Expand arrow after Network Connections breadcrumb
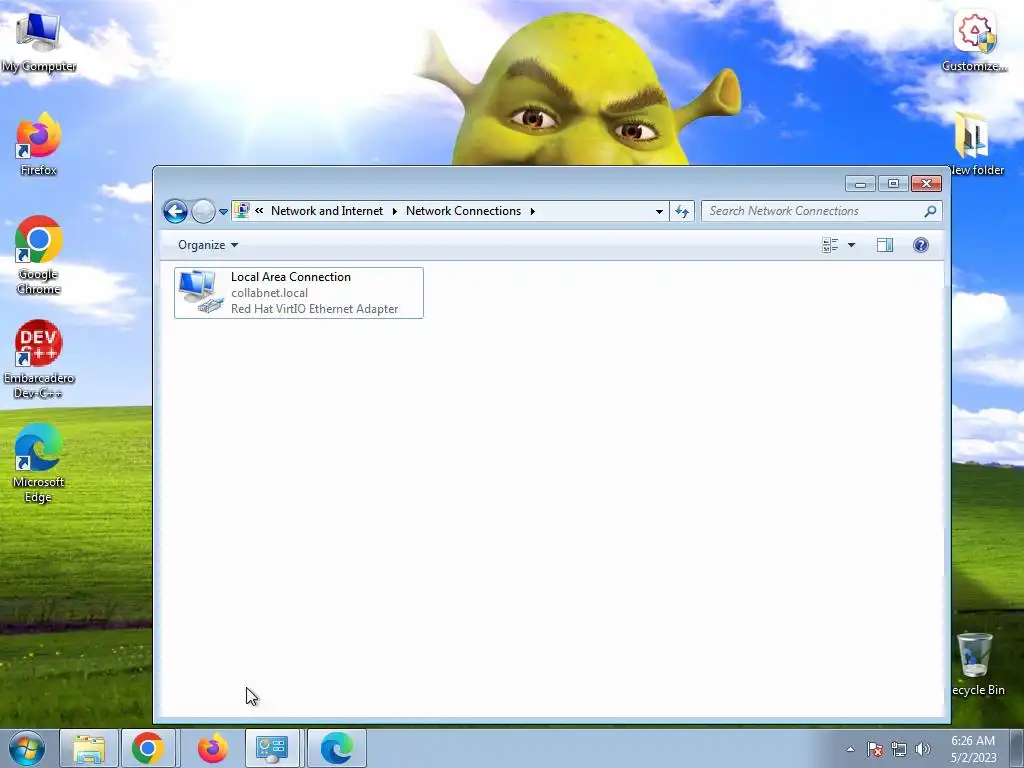The image size is (1024, 768). coord(533,211)
